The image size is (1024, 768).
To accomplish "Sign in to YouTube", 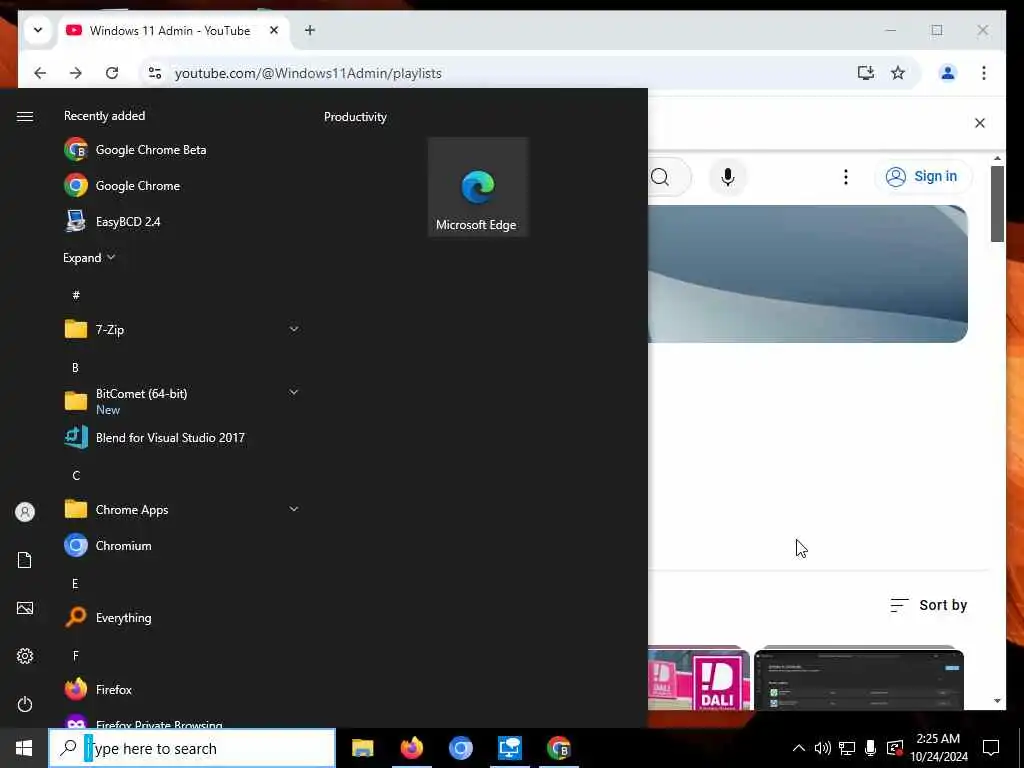I will (923, 176).
